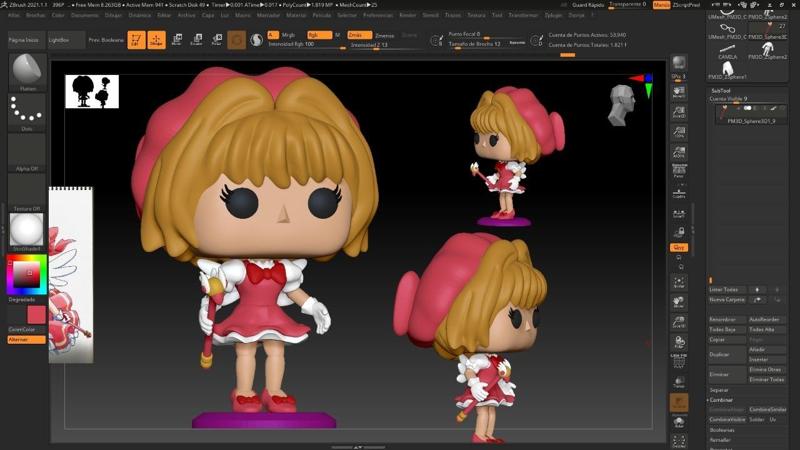Click the Actual 100% size icon

[679, 132]
